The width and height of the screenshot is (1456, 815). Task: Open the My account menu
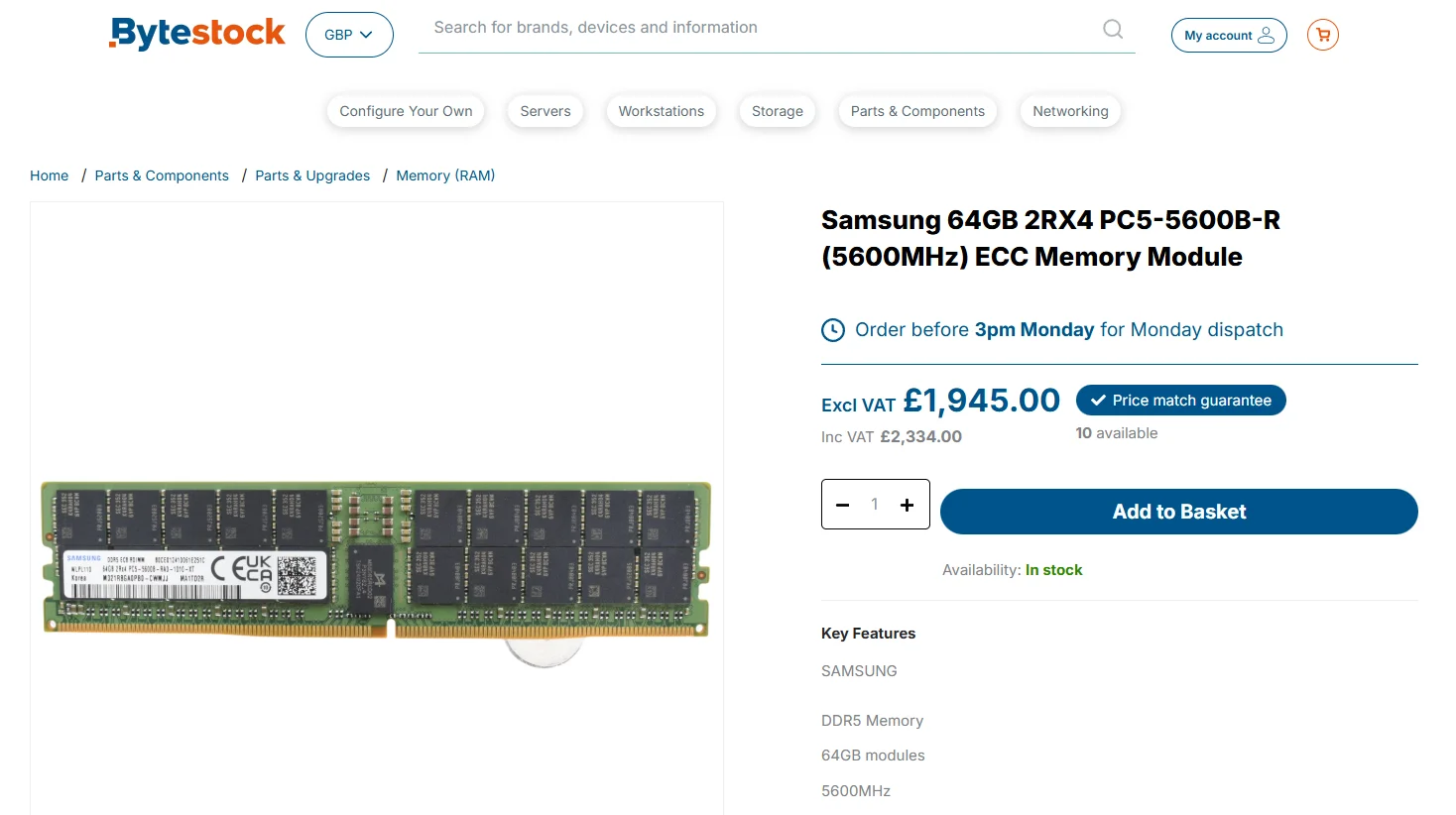[x=1229, y=36]
